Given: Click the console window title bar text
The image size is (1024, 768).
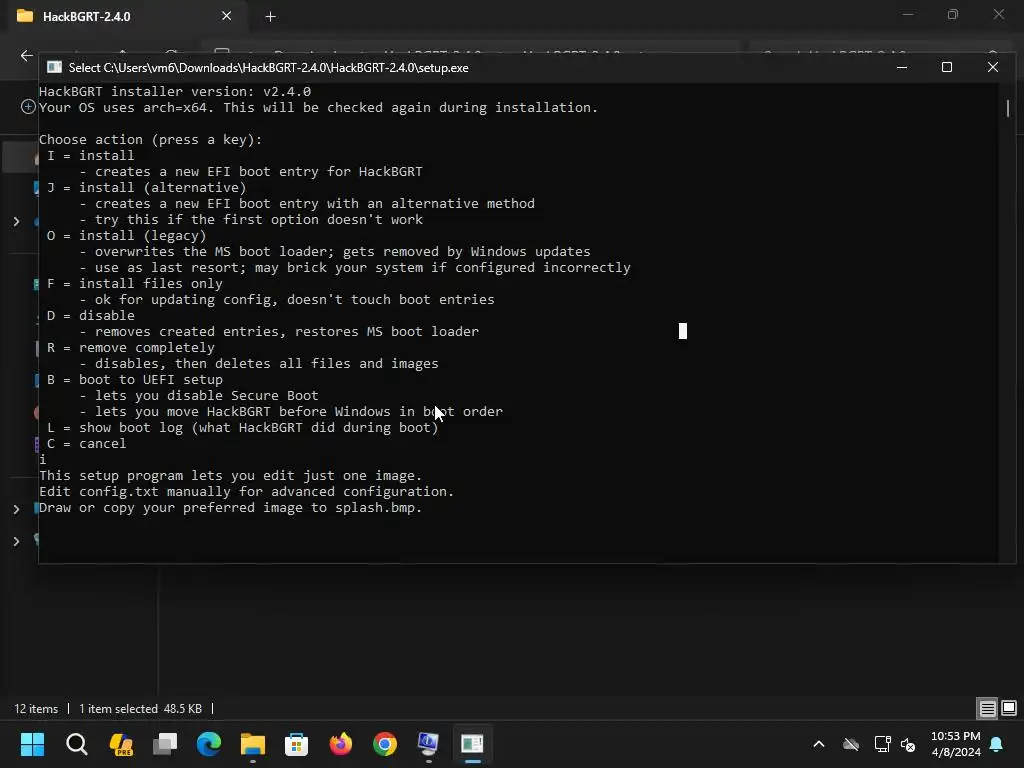Looking at the screenshot, I should click(268, 67).
